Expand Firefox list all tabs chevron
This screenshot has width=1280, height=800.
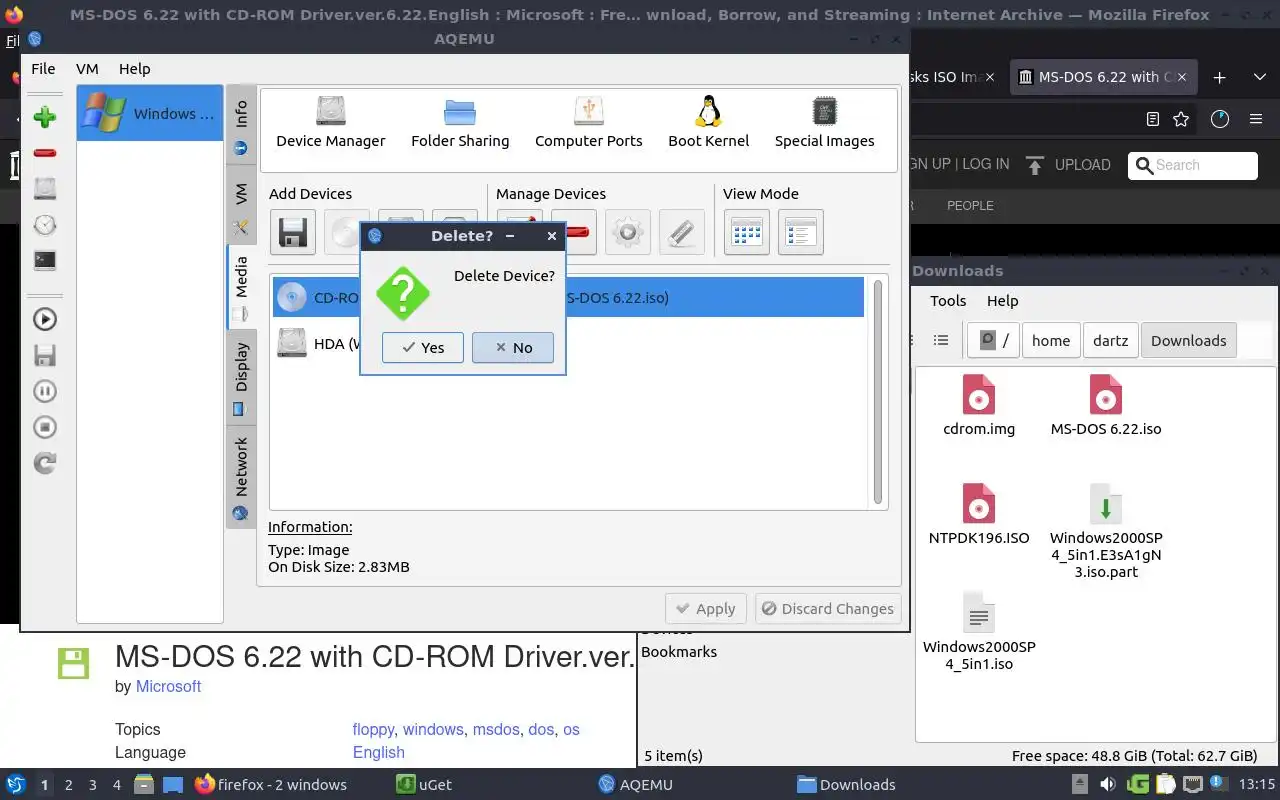coord(1260,77)
